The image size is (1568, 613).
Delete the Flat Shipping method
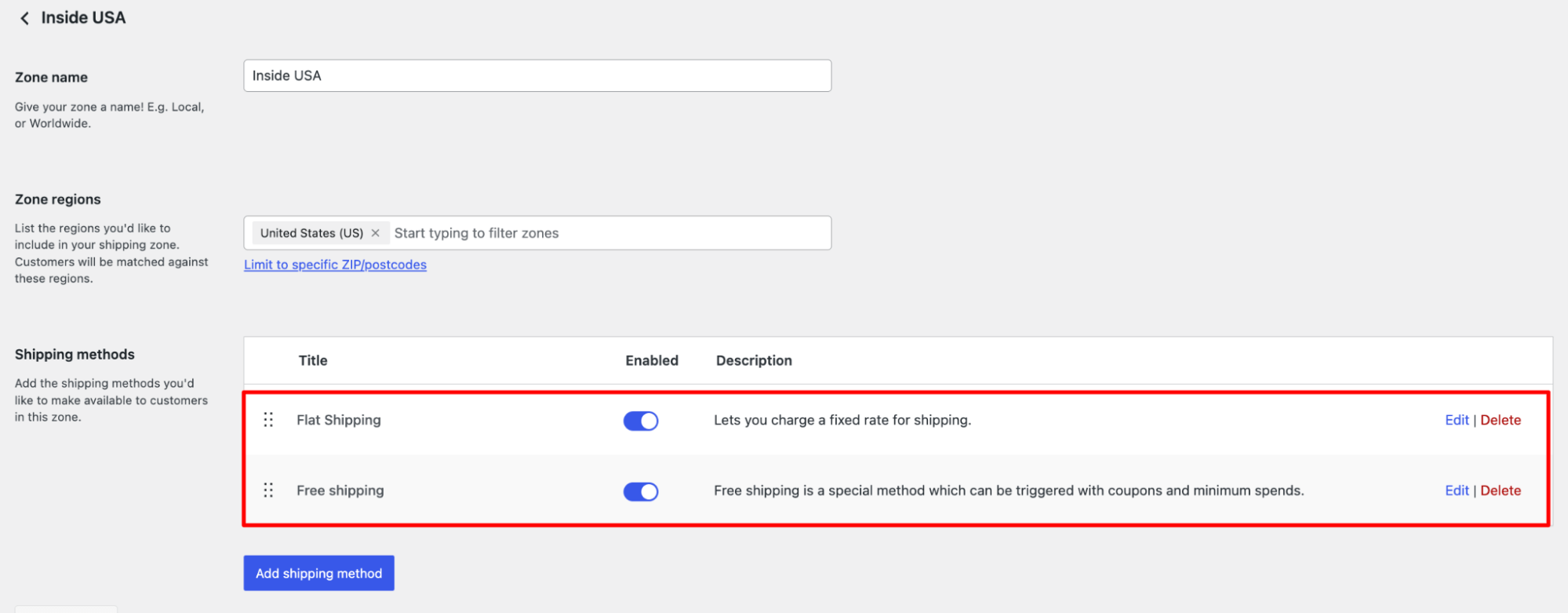click(x=1500, y=420)
